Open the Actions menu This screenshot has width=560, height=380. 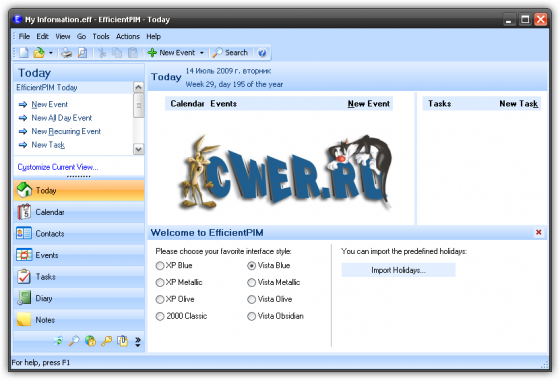(x=128, y=36)
